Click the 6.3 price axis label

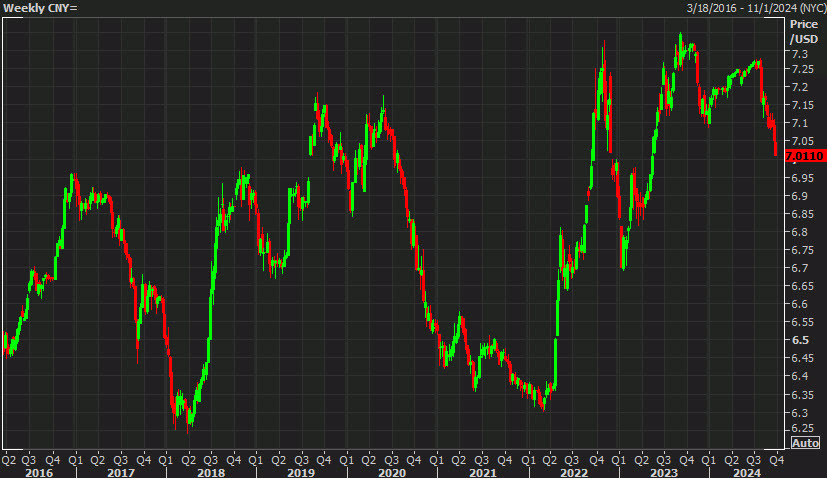tap(800, 413)
